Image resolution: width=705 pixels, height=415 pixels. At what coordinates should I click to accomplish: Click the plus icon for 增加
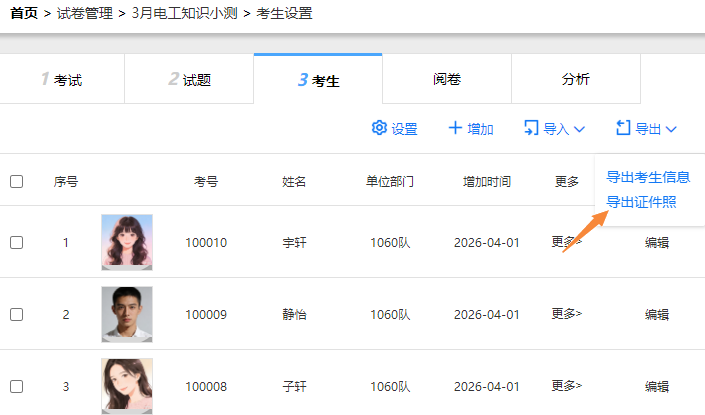tap(455, 128)
